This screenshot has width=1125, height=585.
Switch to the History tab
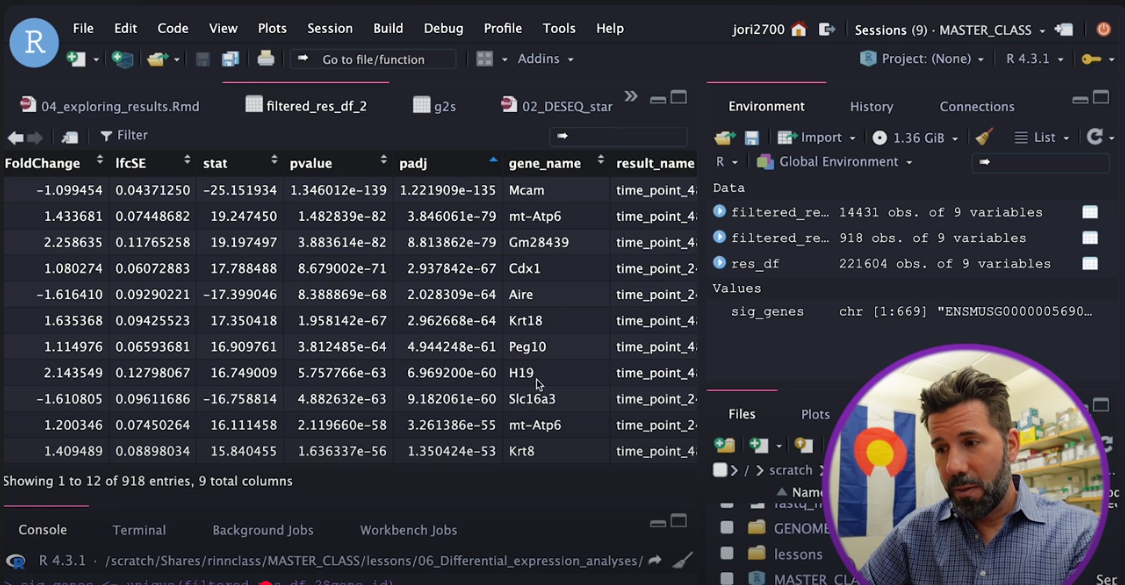tap(872, 106)
